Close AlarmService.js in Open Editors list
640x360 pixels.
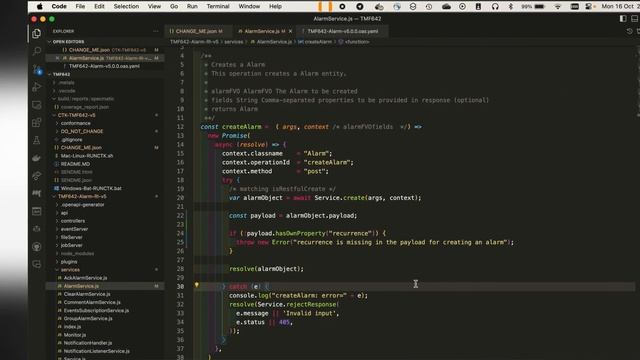57,58
